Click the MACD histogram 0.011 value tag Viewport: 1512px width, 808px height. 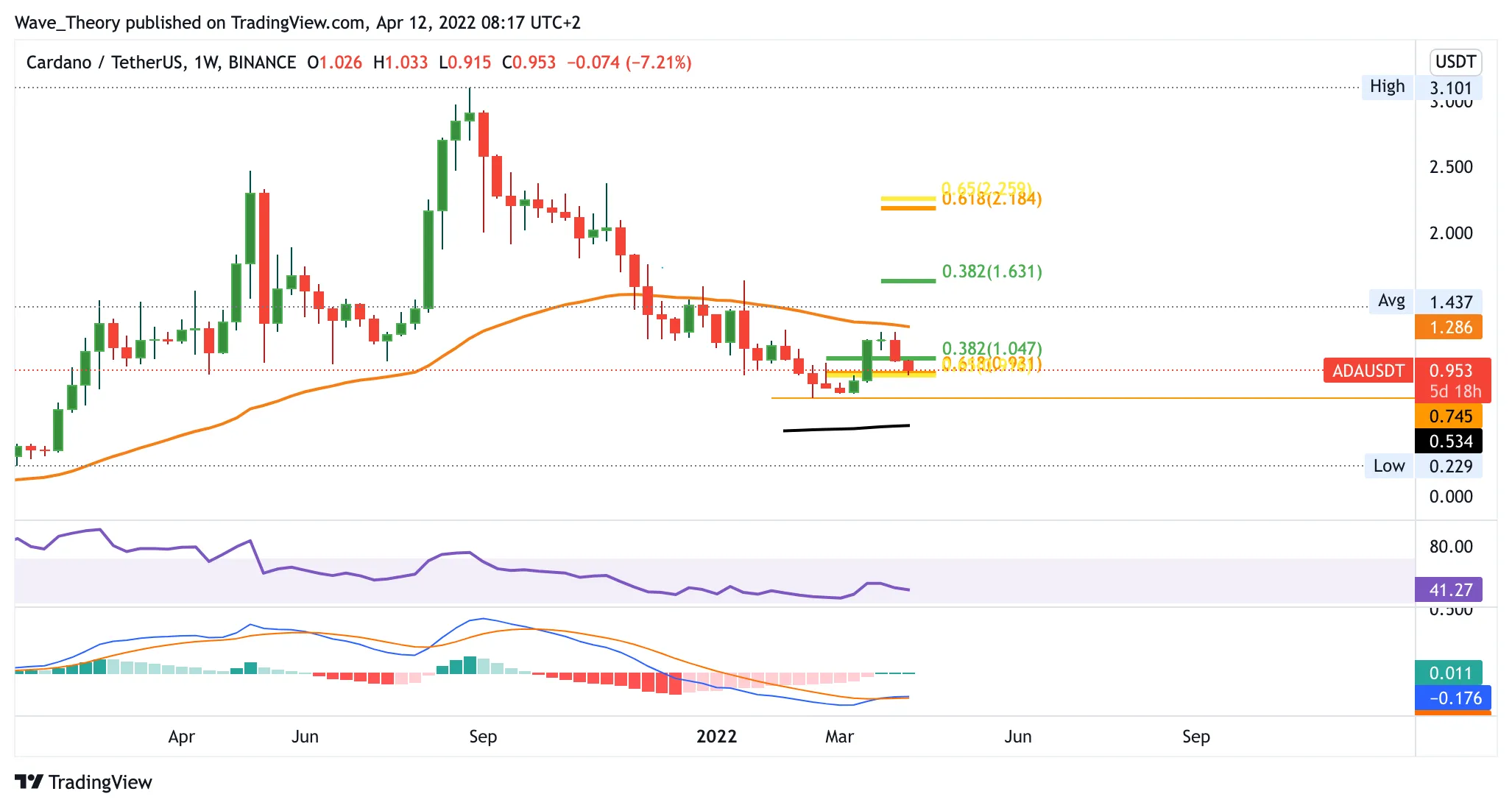(1449, 673)
